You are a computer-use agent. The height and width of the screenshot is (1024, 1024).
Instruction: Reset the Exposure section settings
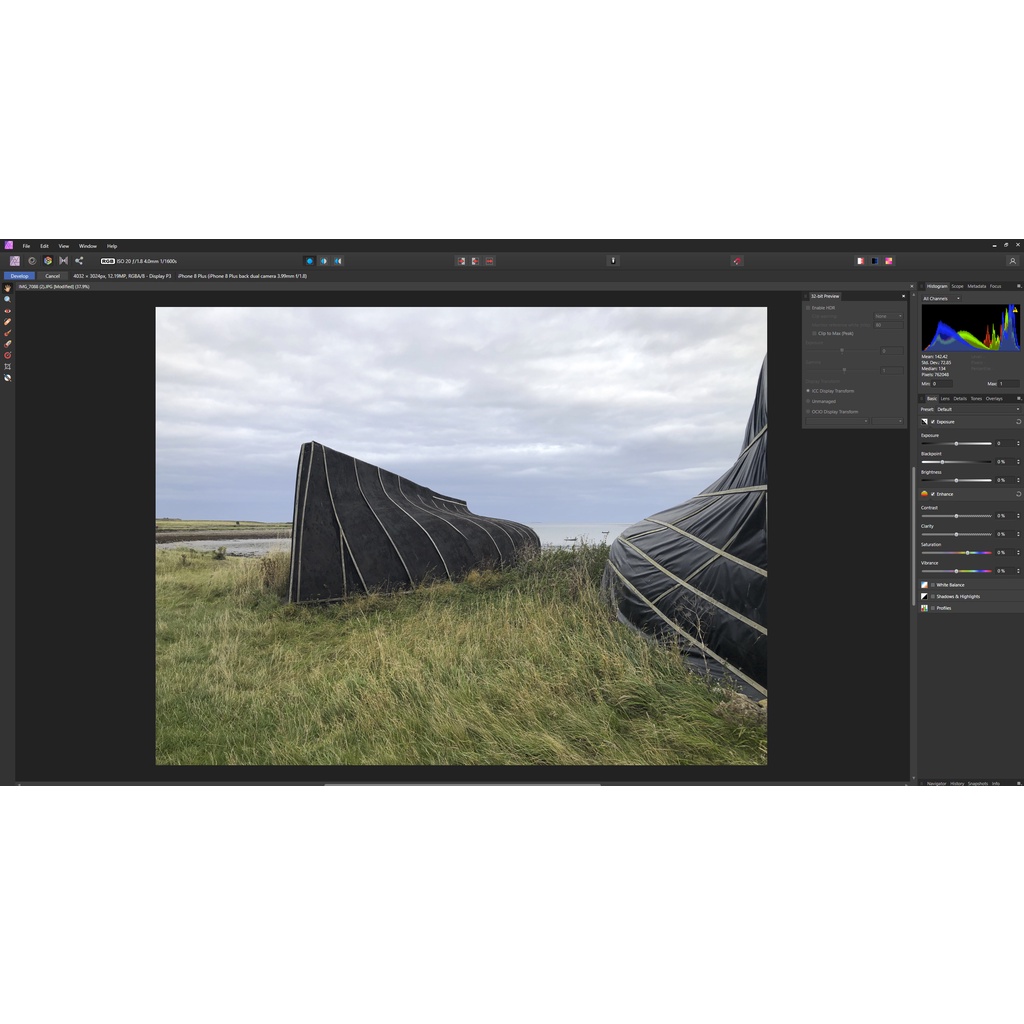[1018, 422]
